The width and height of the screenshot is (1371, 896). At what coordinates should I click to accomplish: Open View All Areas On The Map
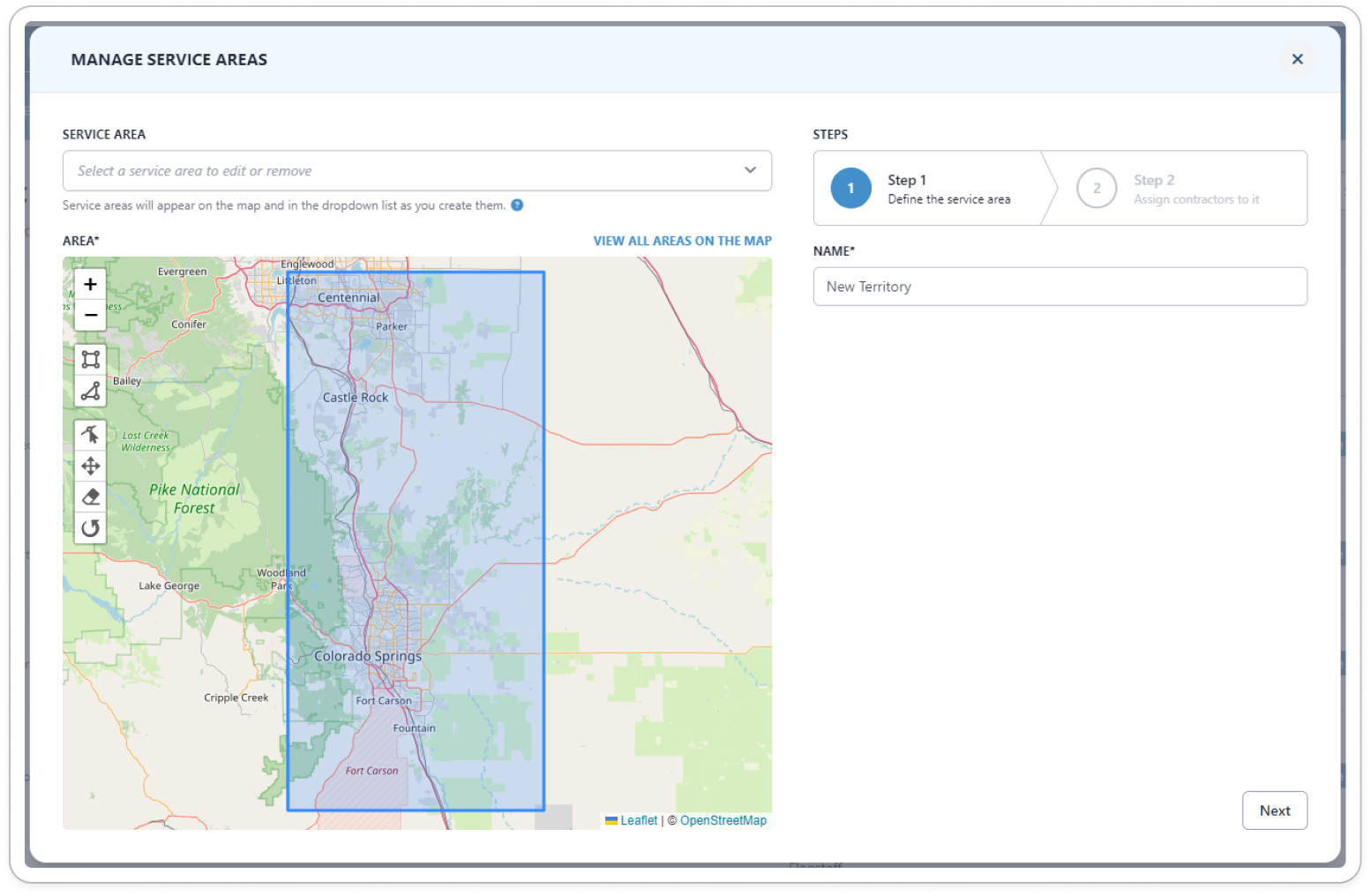pos(682,241)
